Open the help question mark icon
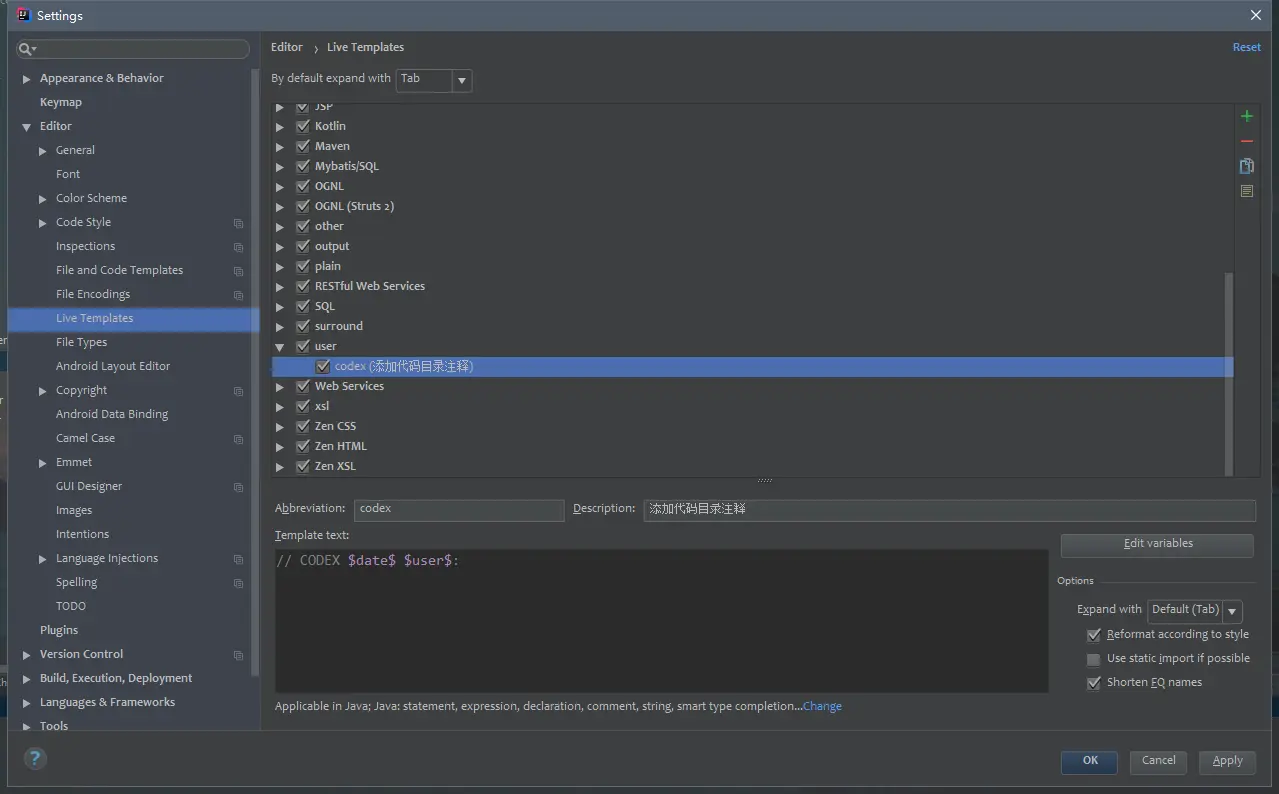 pyautogui.click(x=34, y=758)
